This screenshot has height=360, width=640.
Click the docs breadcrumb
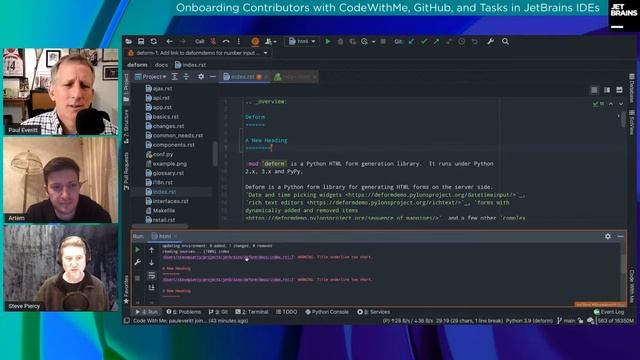pos(161,65)
